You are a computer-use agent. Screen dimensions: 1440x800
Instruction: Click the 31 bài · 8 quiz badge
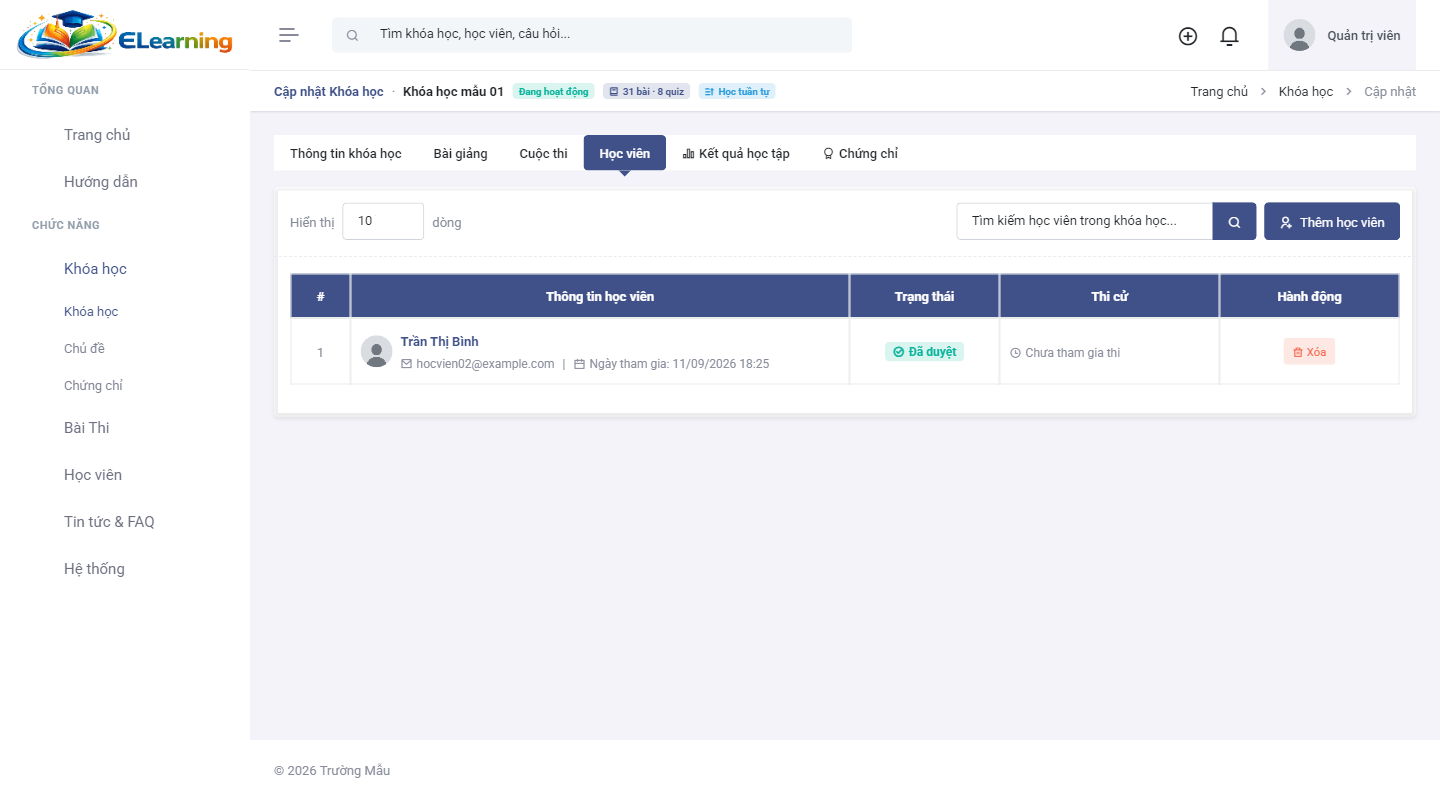tap(646, 91)
